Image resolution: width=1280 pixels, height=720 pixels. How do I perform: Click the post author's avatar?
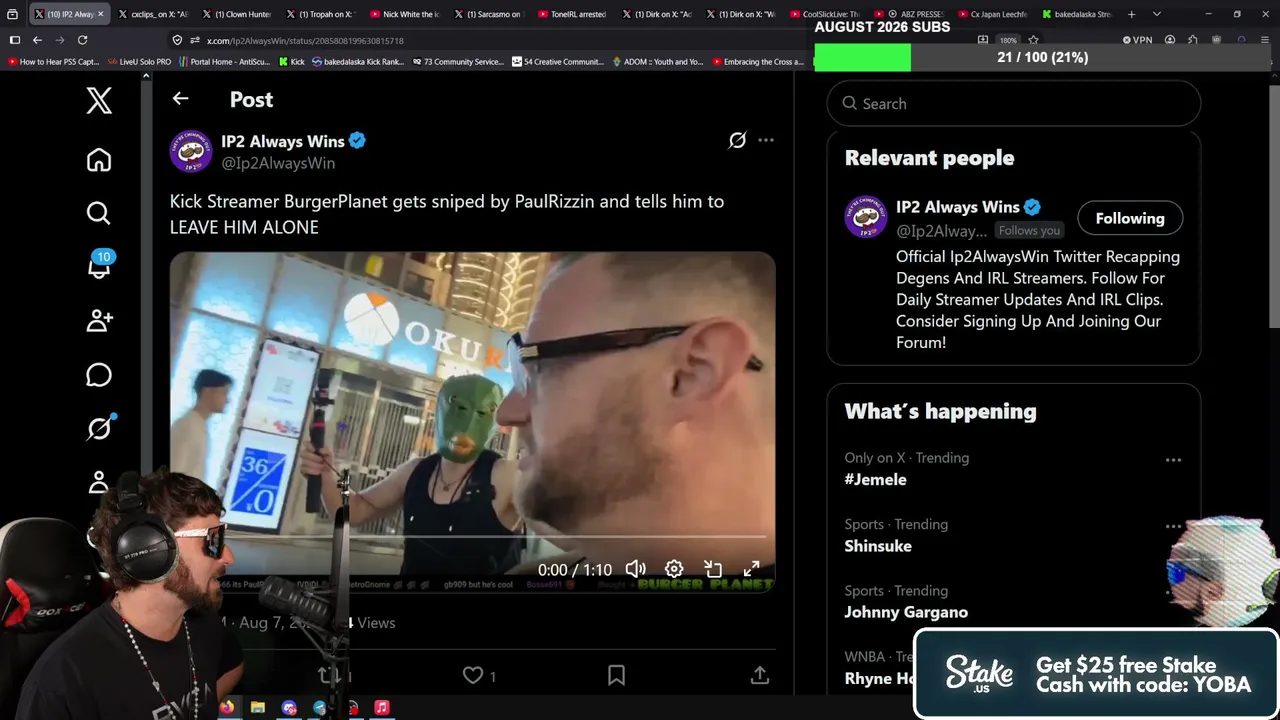tap(191, 151)
